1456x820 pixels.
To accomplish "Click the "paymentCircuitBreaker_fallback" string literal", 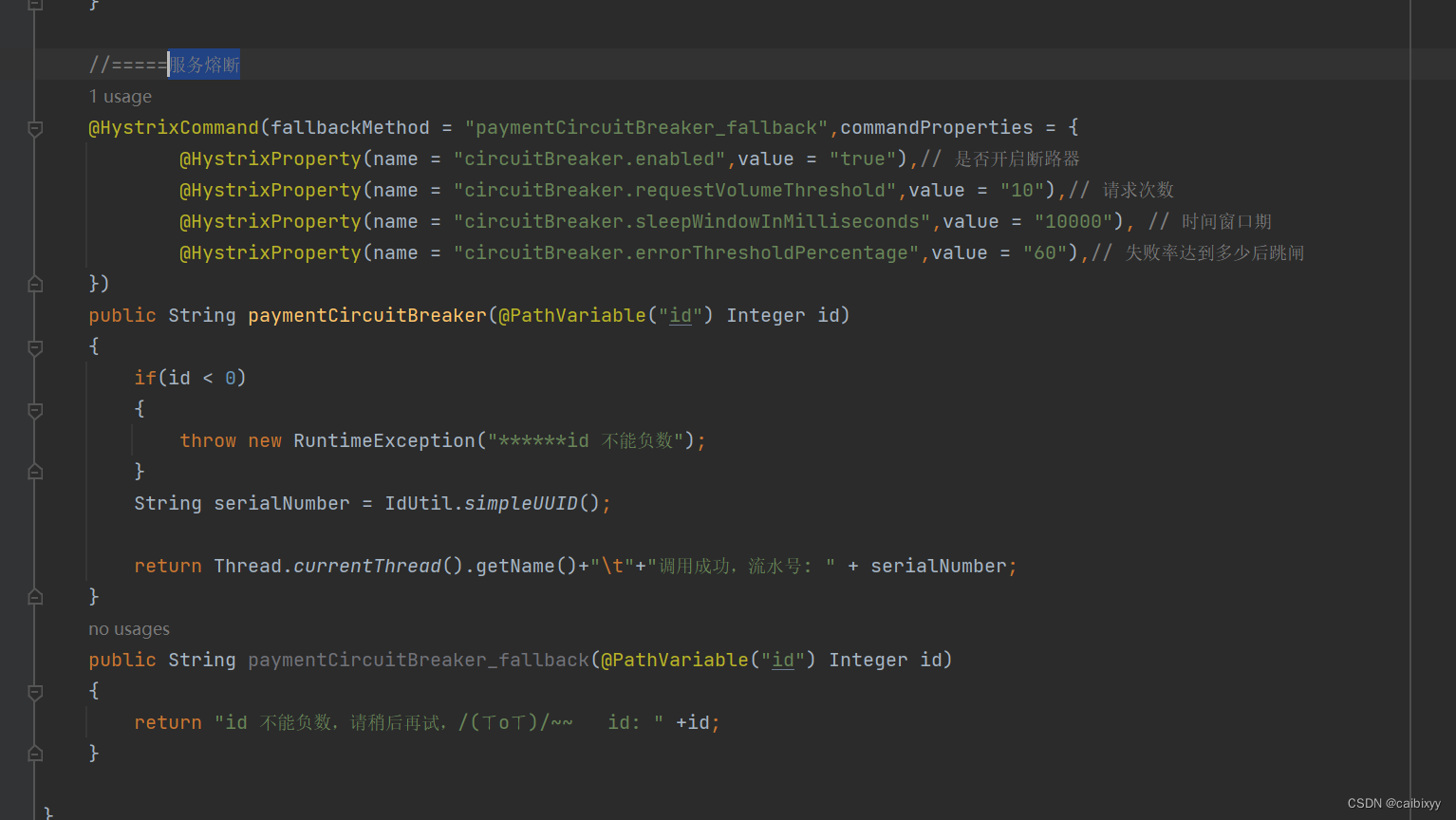I will (x=646, y=127).
